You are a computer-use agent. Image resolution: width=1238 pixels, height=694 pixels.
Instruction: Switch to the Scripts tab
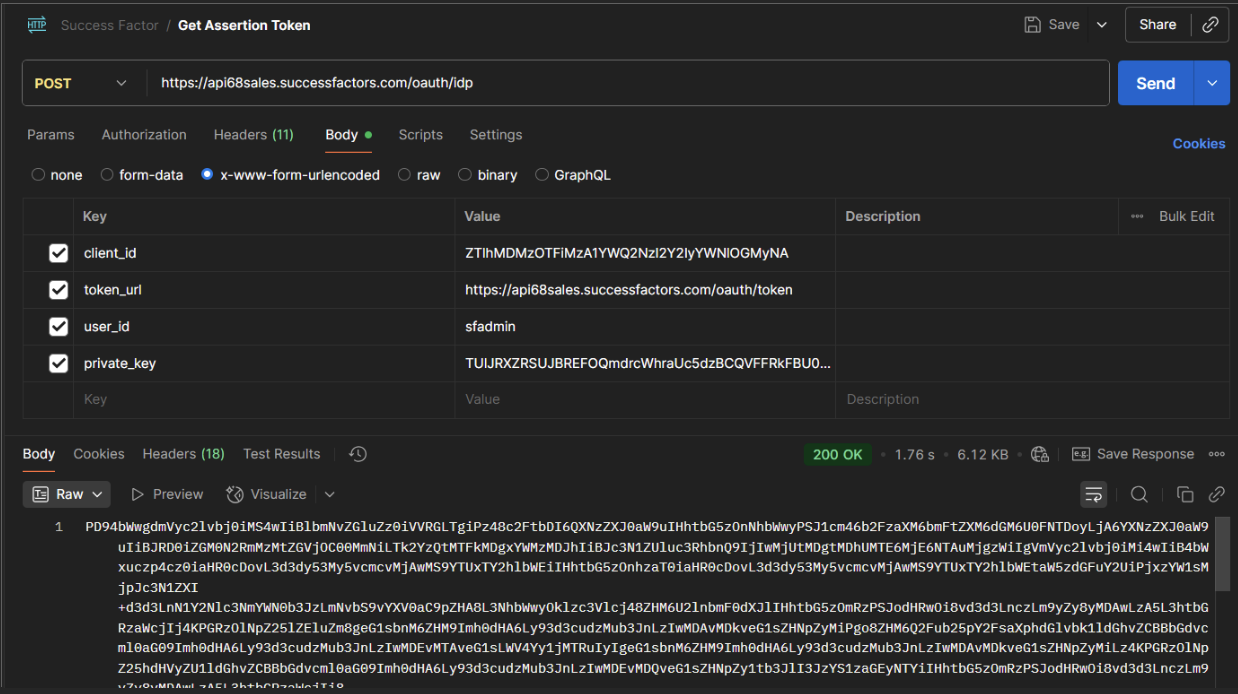click(x=421, y=135)
